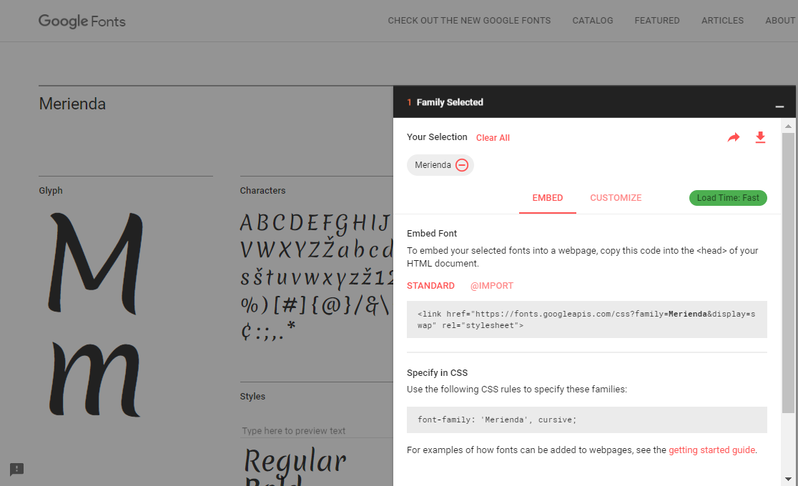Click the Merienda page heading

point(72,104)
